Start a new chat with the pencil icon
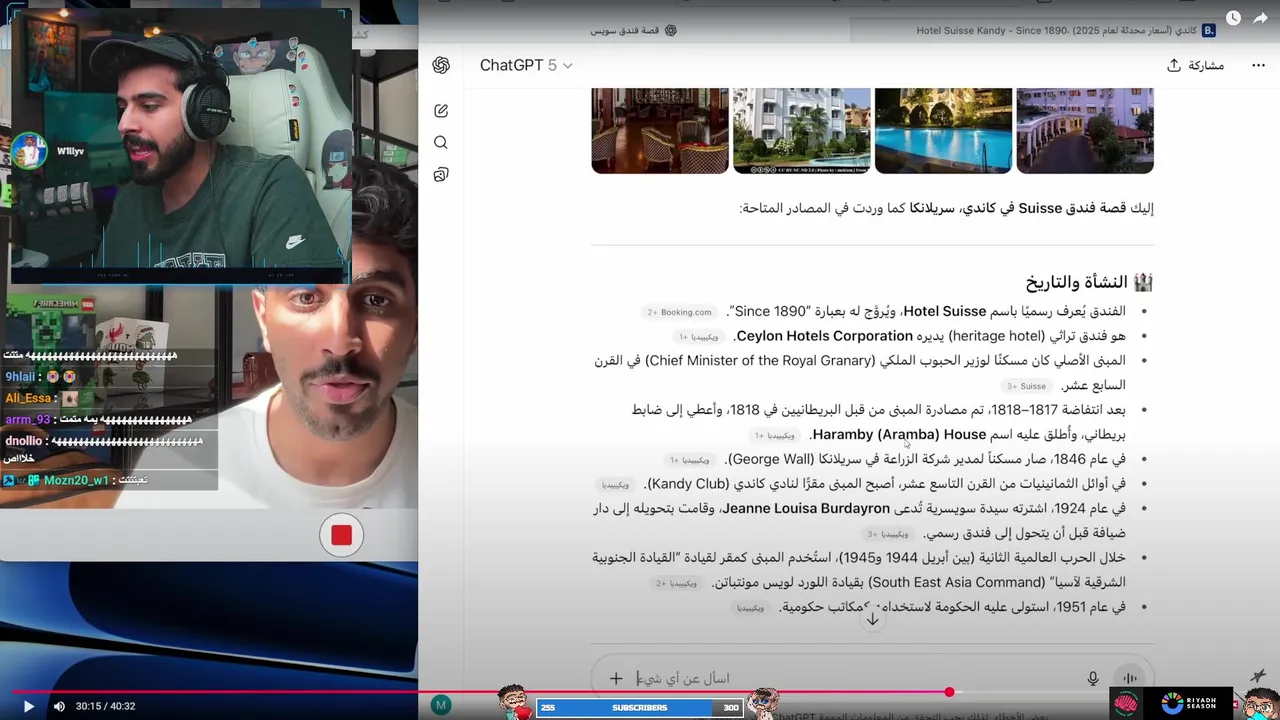Screen dimensions: 1280x720 [441, 111]
